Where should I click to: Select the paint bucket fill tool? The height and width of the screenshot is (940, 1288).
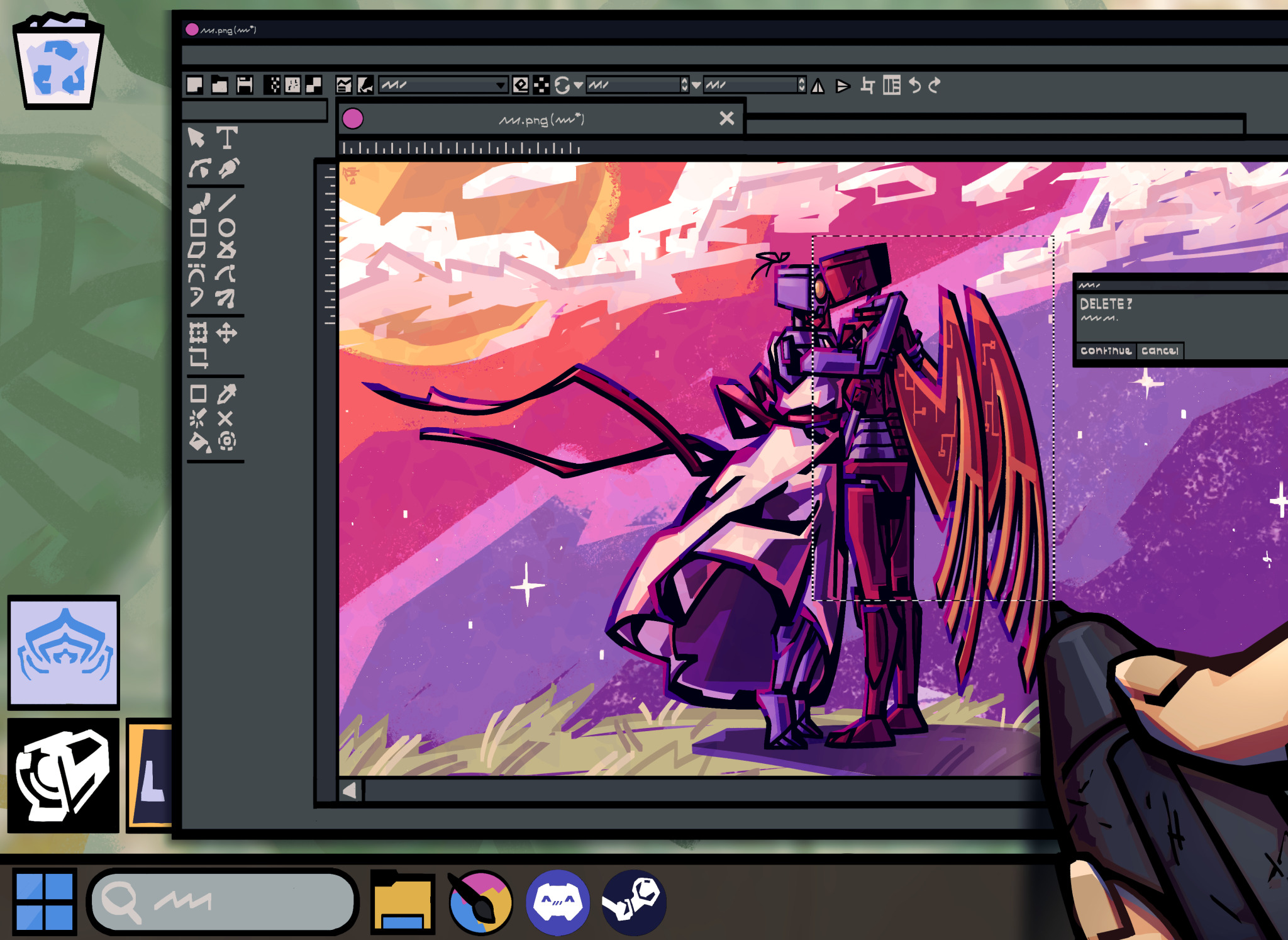coord(199,442)
